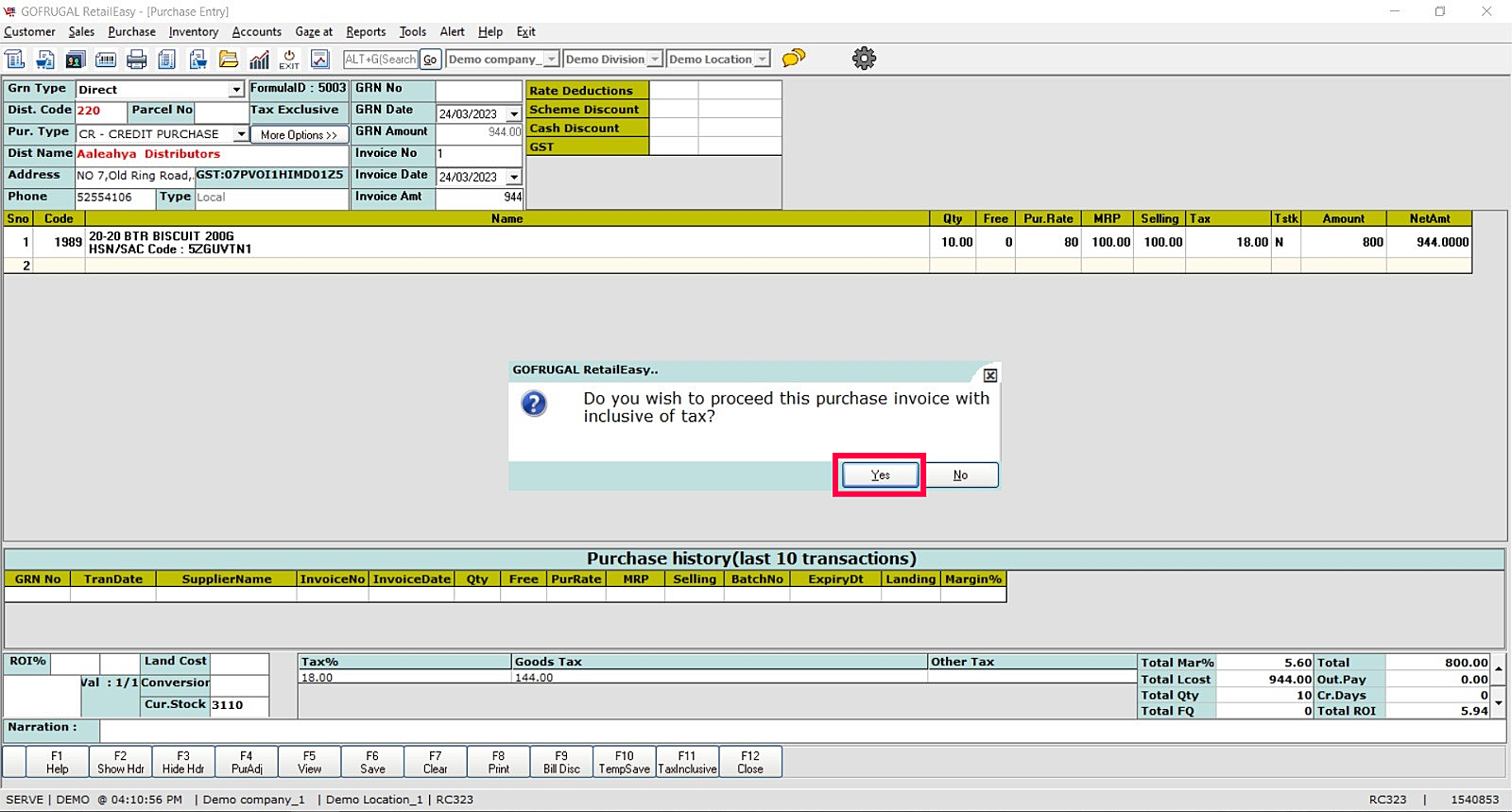The height and width of the screenshot is (812, 1512).
Task: Expand the Grn Type dropdown
Action: [x=236, y=90]
